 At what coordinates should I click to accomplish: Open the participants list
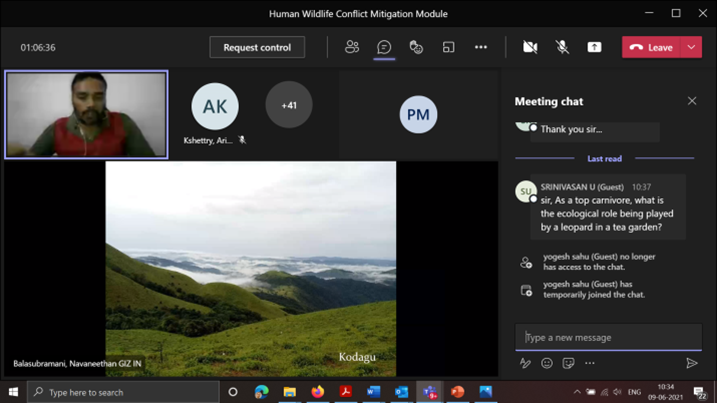pos(352,47)
